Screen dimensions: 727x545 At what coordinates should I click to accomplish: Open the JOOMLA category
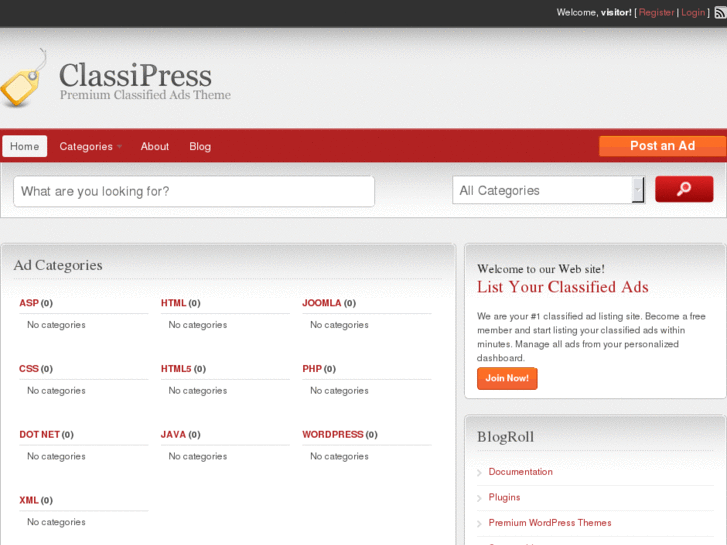coord(322,303)
